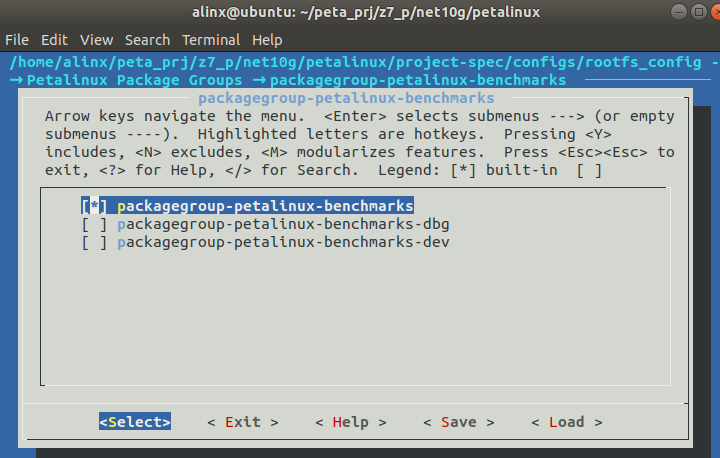This screenshot has width=720, height=458.
Task: Enable packagegroup-petalinux-benchmarks-dev checkbox
Action: tap(94, 242)
